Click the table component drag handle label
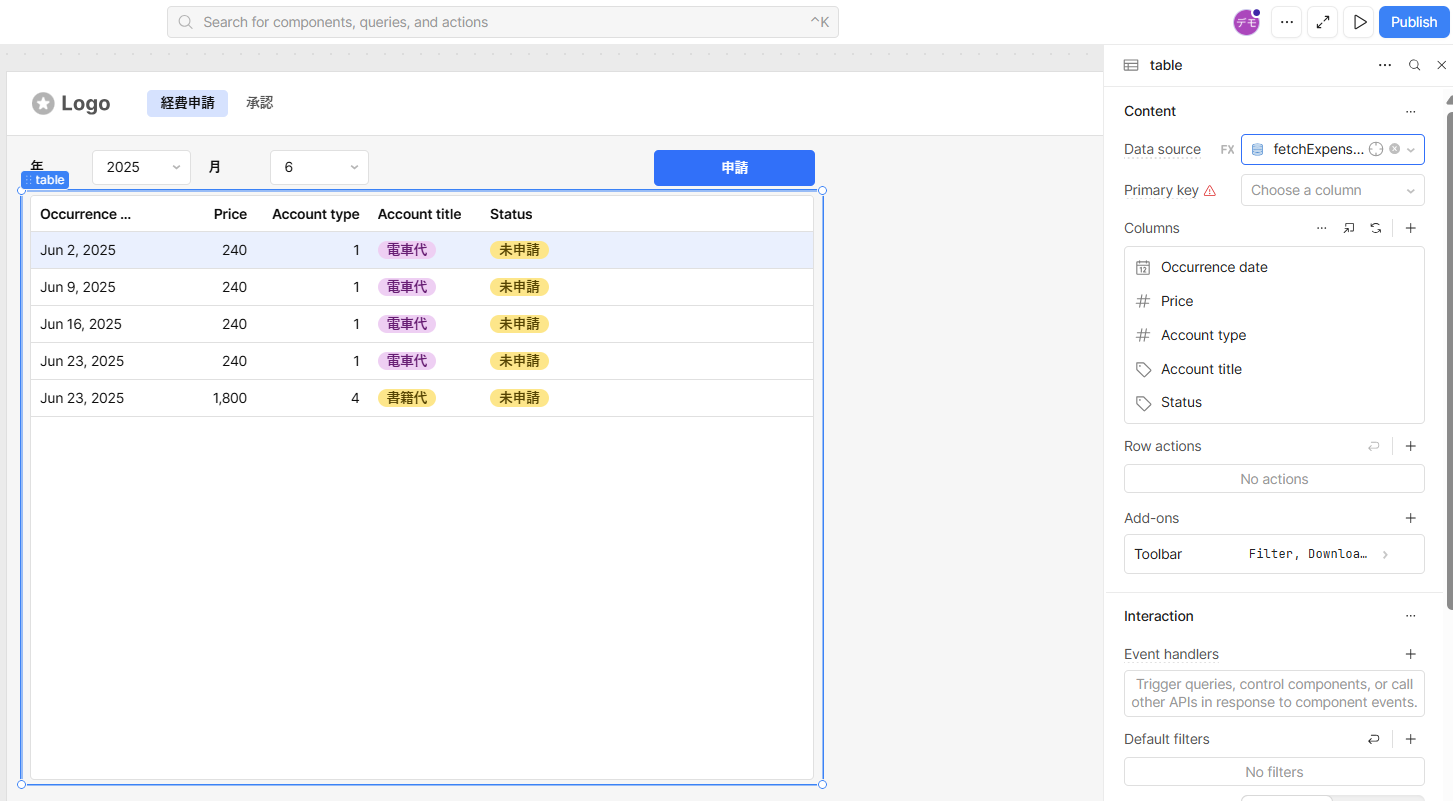Image resolution: width=1453 pixels, height=801 pixels. [x=45, y=180]
